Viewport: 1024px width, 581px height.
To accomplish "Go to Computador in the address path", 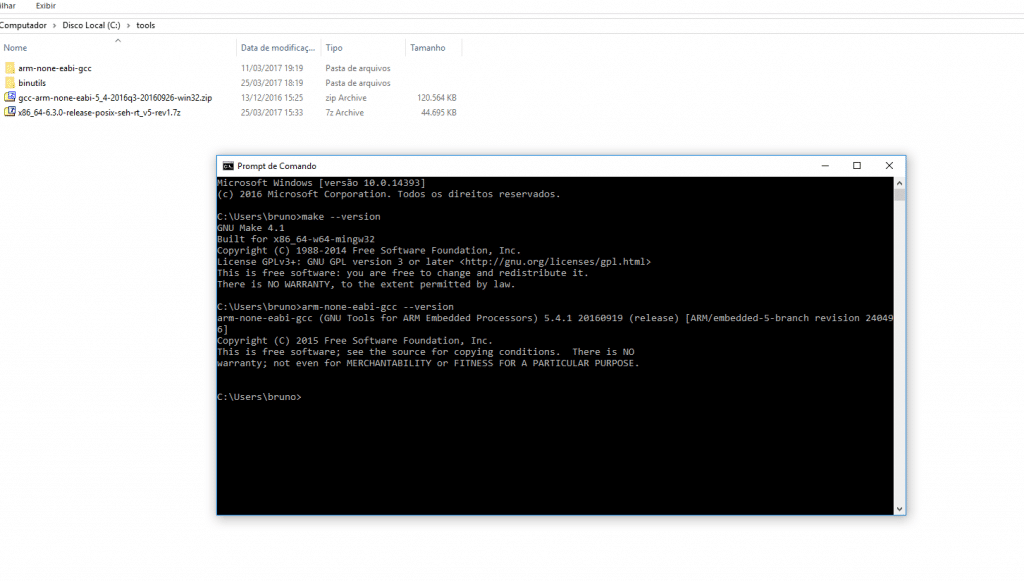I will pyautogui.click(x=24, y=25).
